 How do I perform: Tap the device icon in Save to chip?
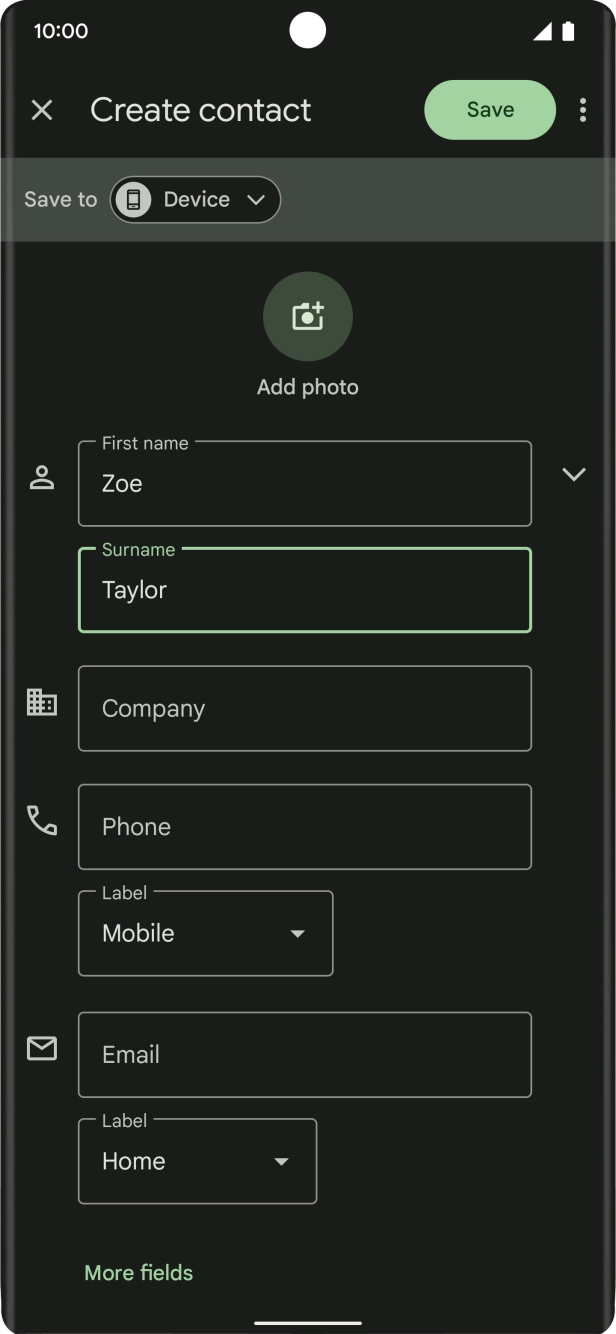pyautogui.click(x=133, y=200)
